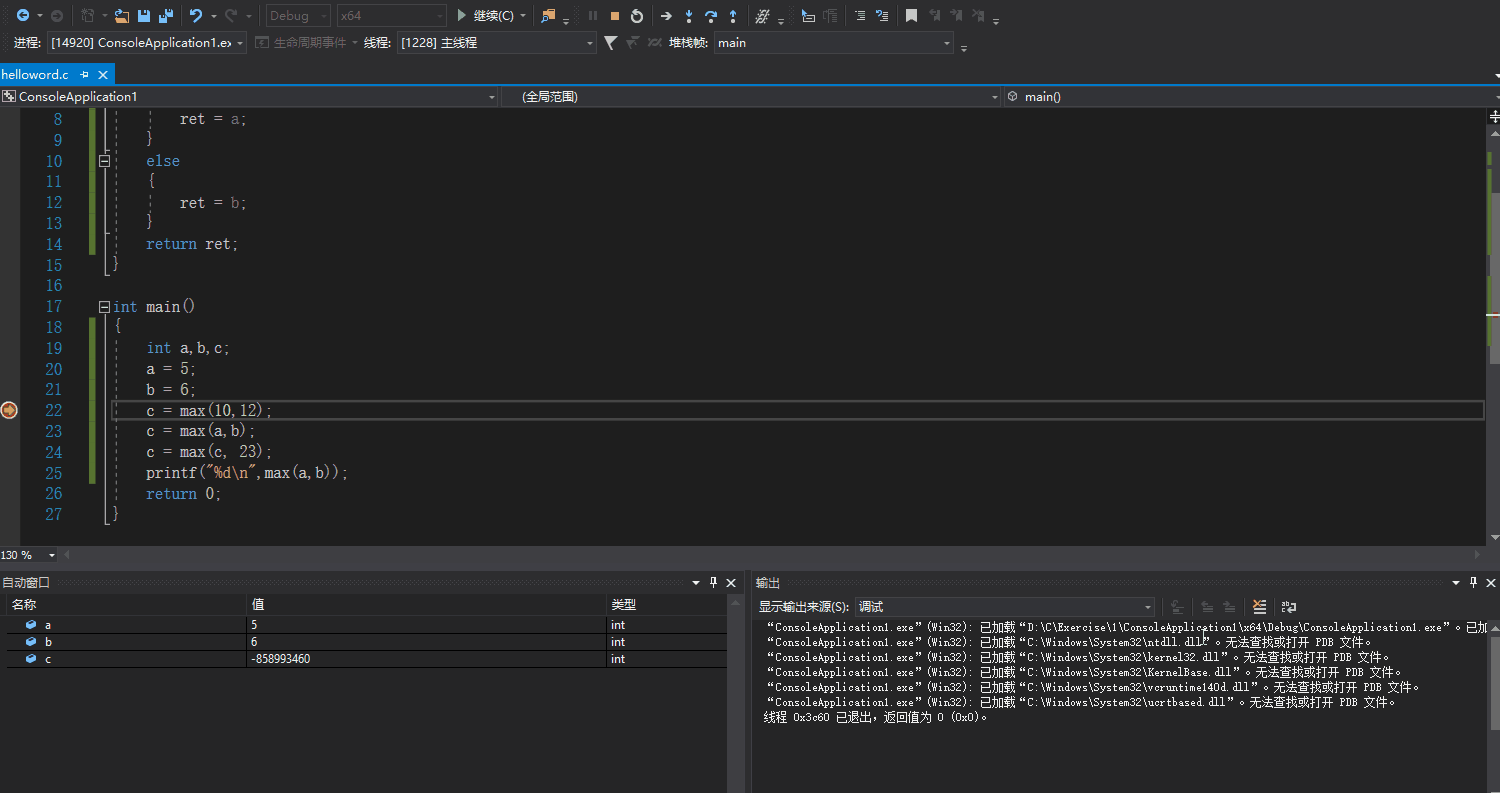1500x793 pixels.
Task: Click the hex display toggle icon
Action: pyautogui.click(x=762, y=16)
